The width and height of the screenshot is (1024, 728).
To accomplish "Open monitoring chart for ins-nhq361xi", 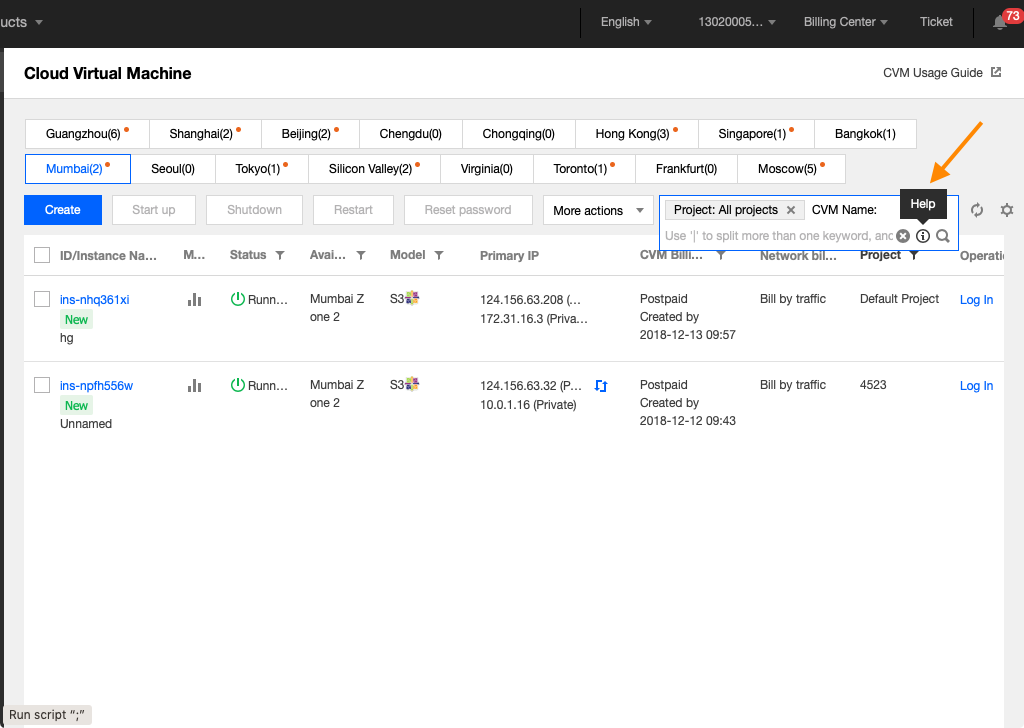I will click(194, 300).
